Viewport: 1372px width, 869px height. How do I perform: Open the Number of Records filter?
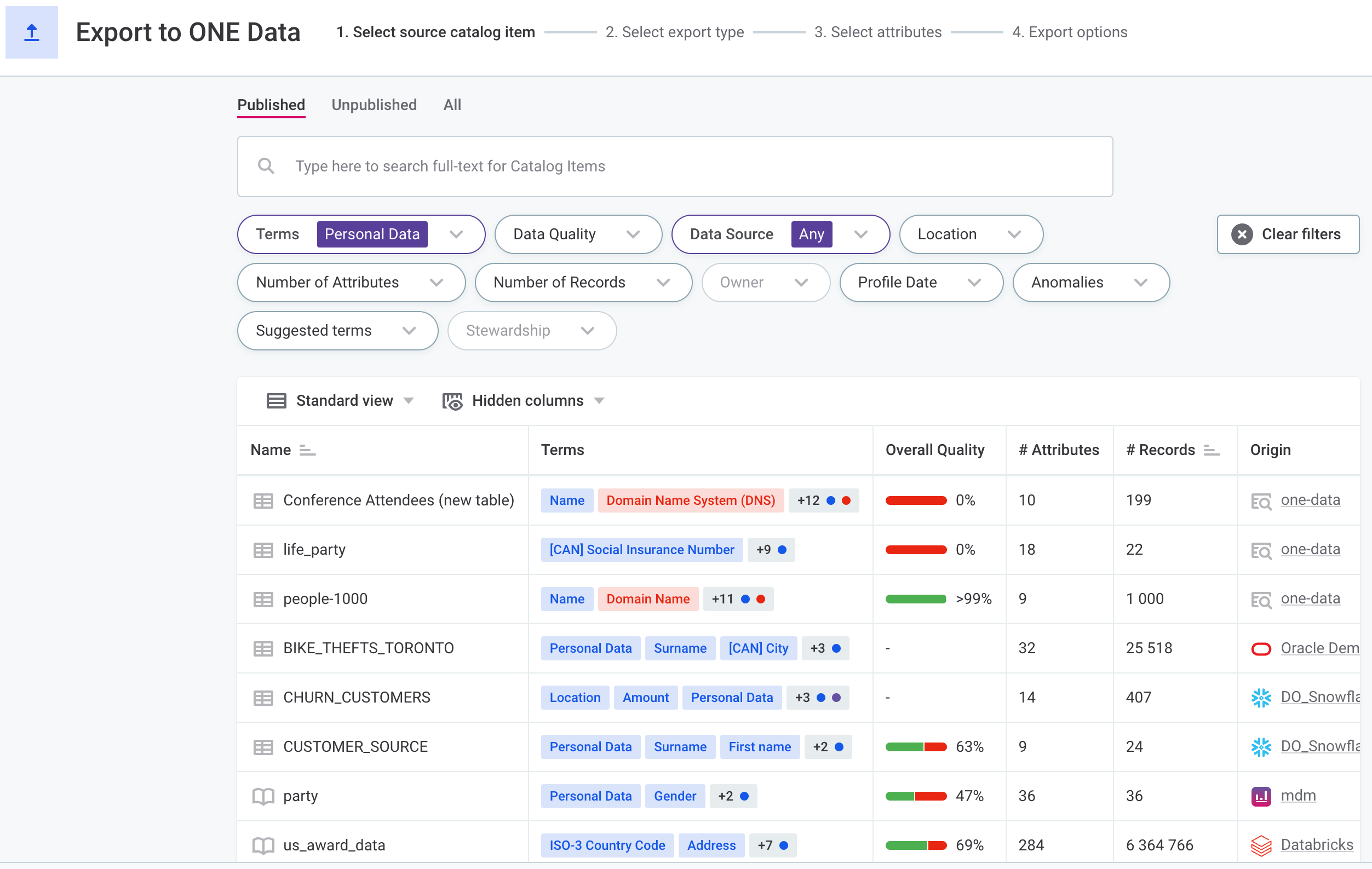(663, 283)
